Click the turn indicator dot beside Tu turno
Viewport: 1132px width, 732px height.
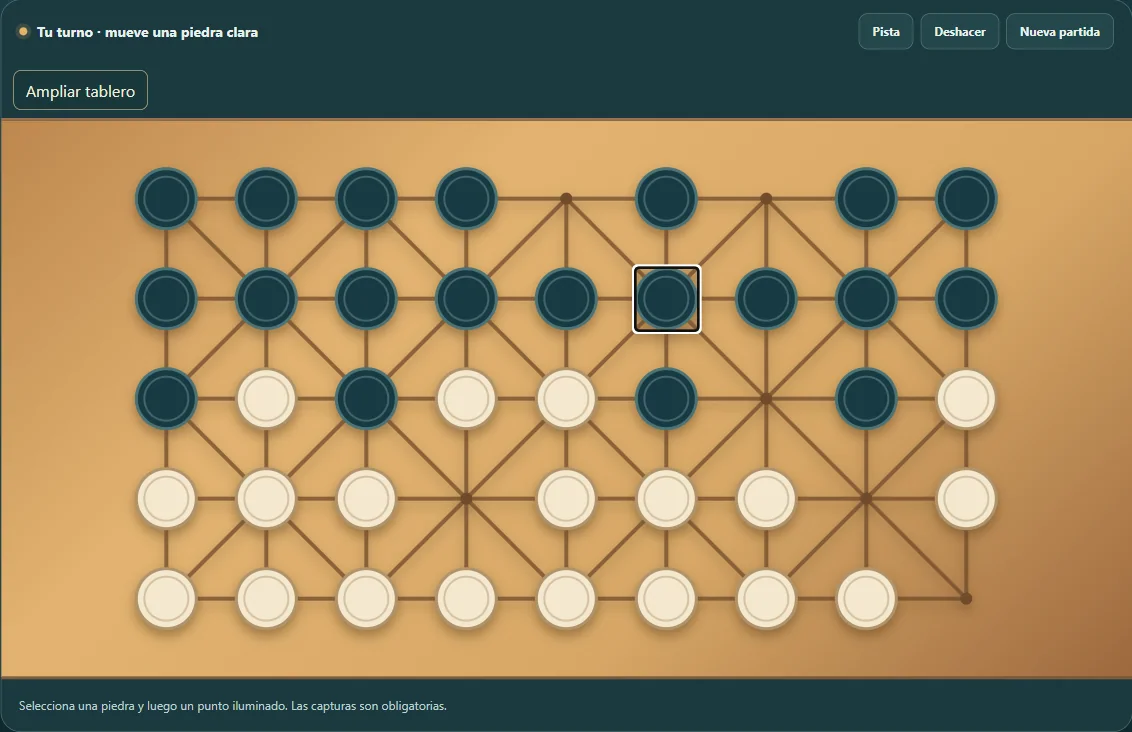[x=23, y=32]
